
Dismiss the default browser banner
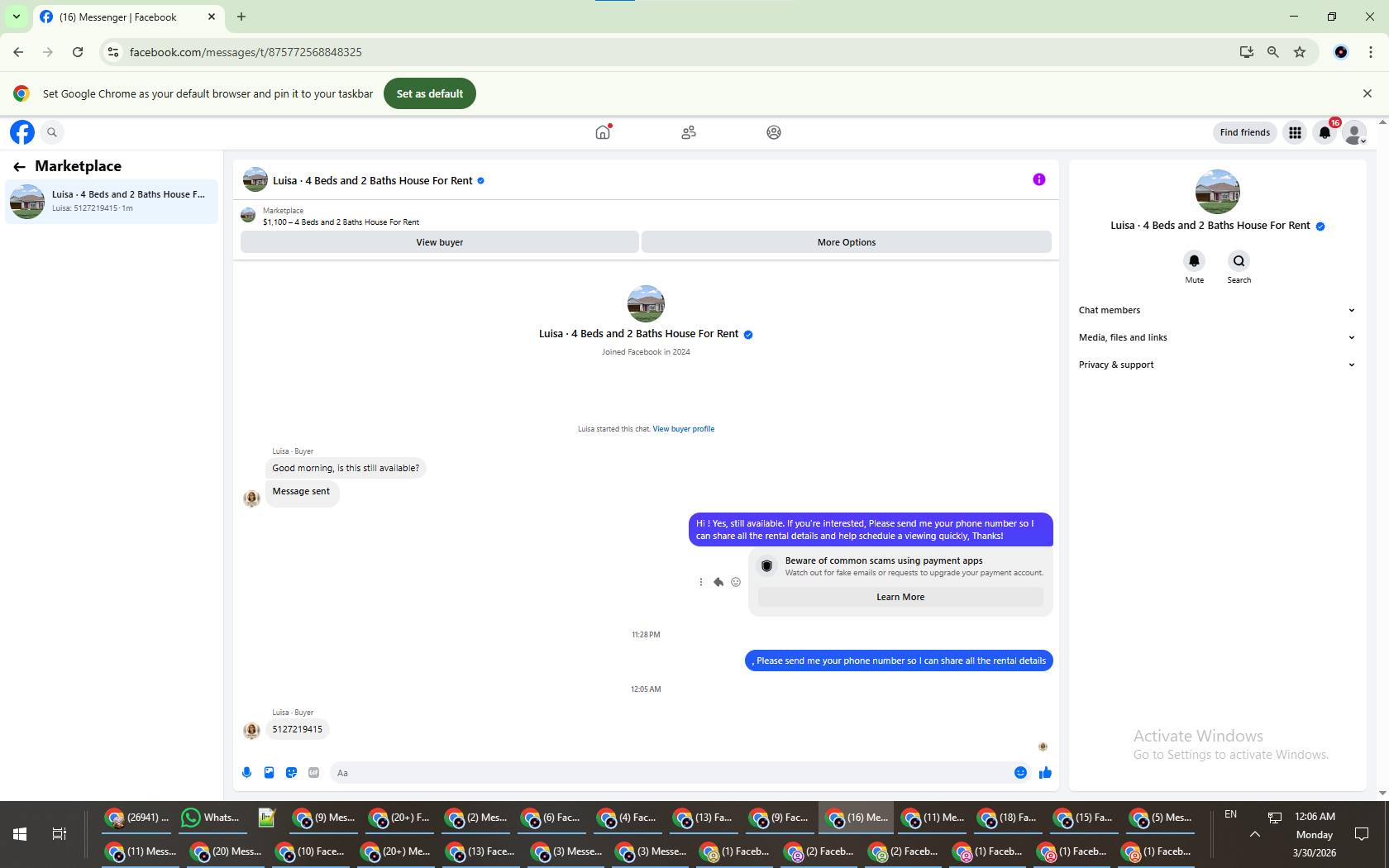pos(1368,93)
